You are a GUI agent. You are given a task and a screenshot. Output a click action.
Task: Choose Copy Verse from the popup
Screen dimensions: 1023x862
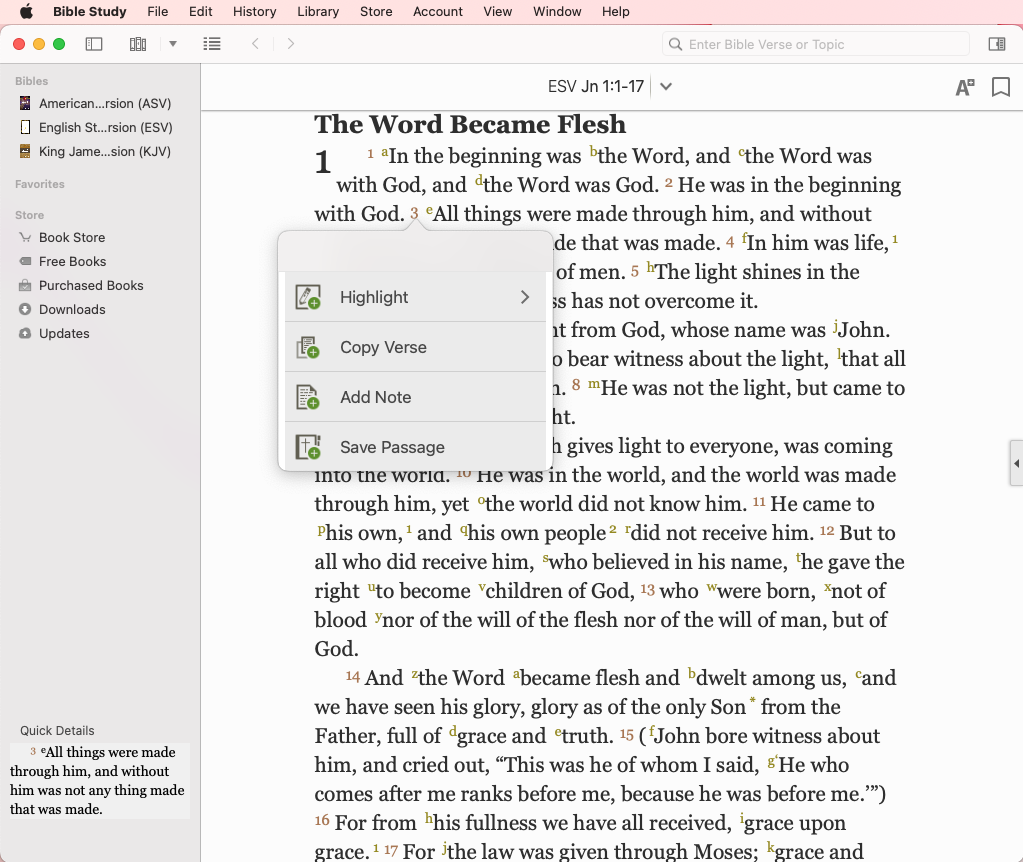[x=383, y=347]
